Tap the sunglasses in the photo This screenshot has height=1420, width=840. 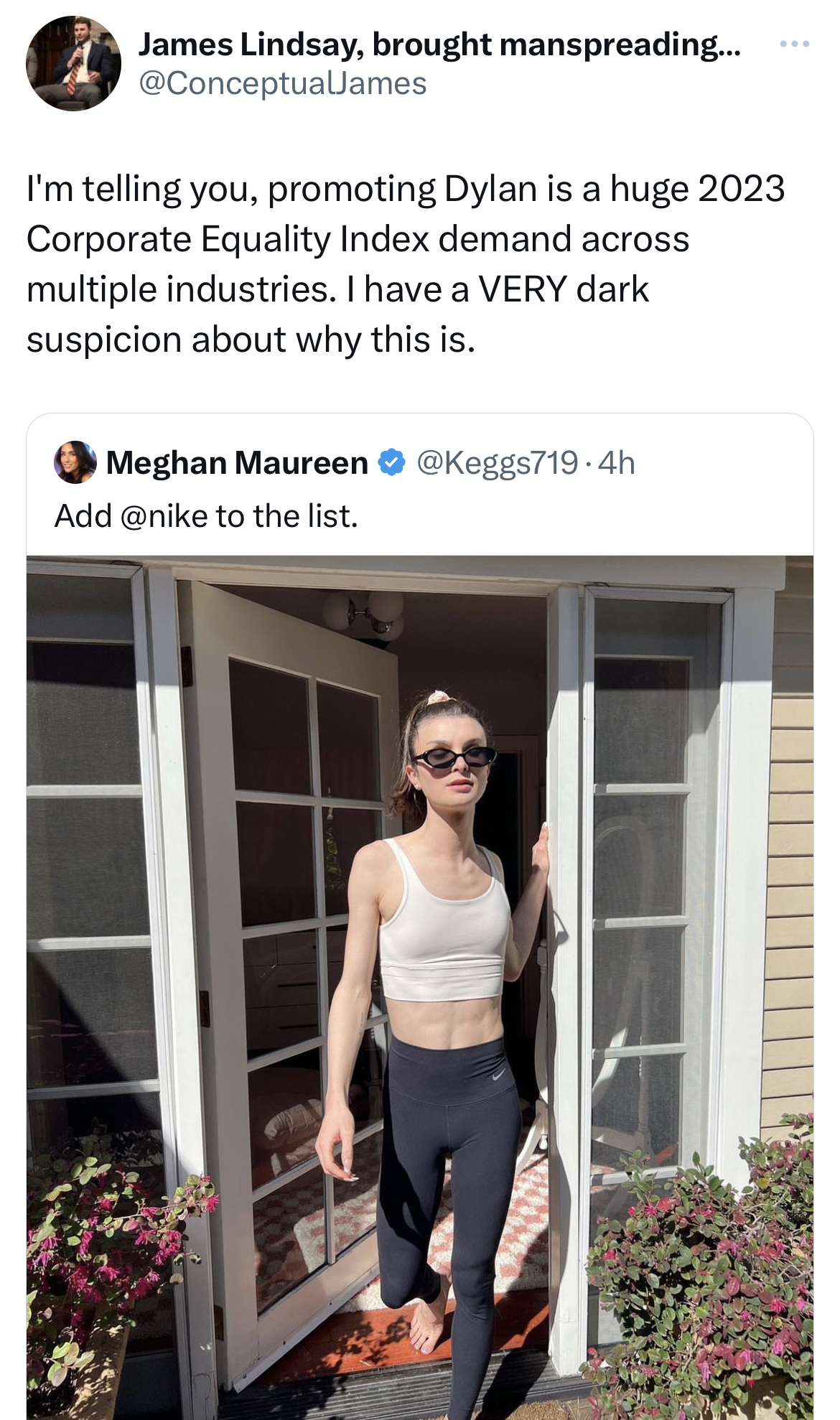(x=455, y=757)
